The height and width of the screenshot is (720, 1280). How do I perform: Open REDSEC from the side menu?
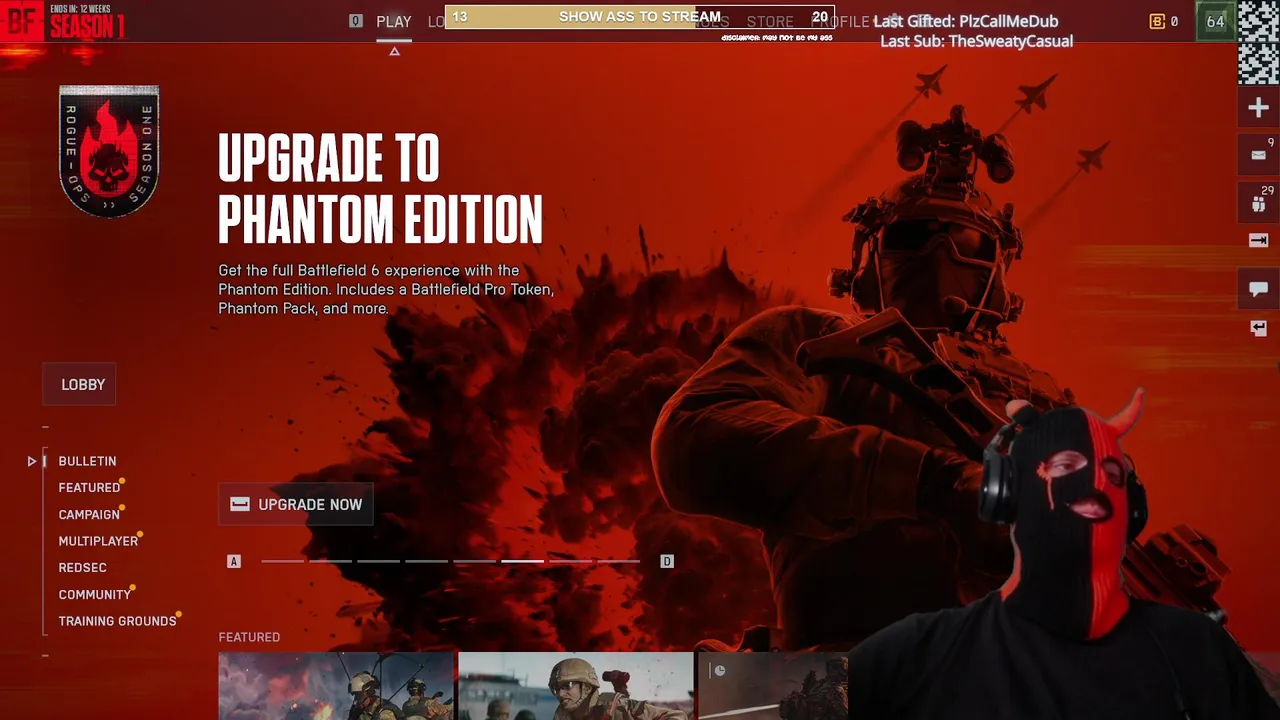click(82, 568)
